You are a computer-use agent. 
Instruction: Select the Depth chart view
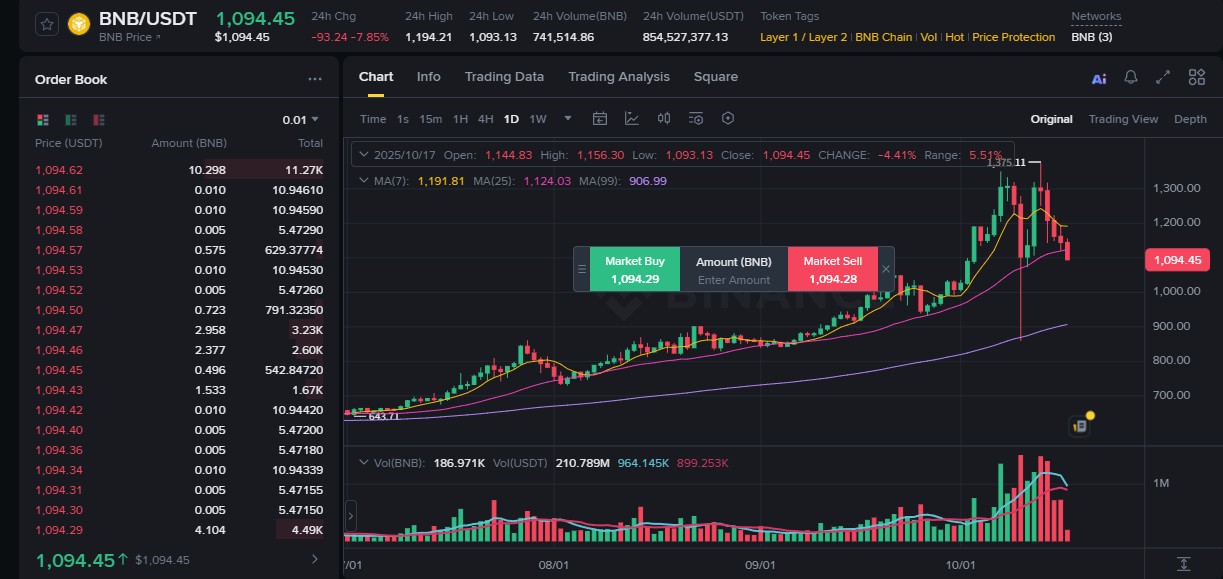(x=1190, y=119)
